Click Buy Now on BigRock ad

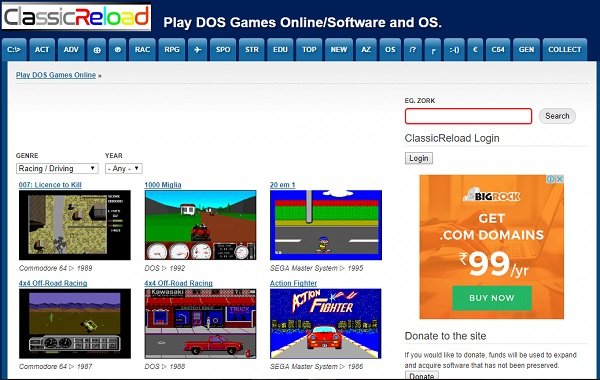pyautogui.click(x=492, y=298)
